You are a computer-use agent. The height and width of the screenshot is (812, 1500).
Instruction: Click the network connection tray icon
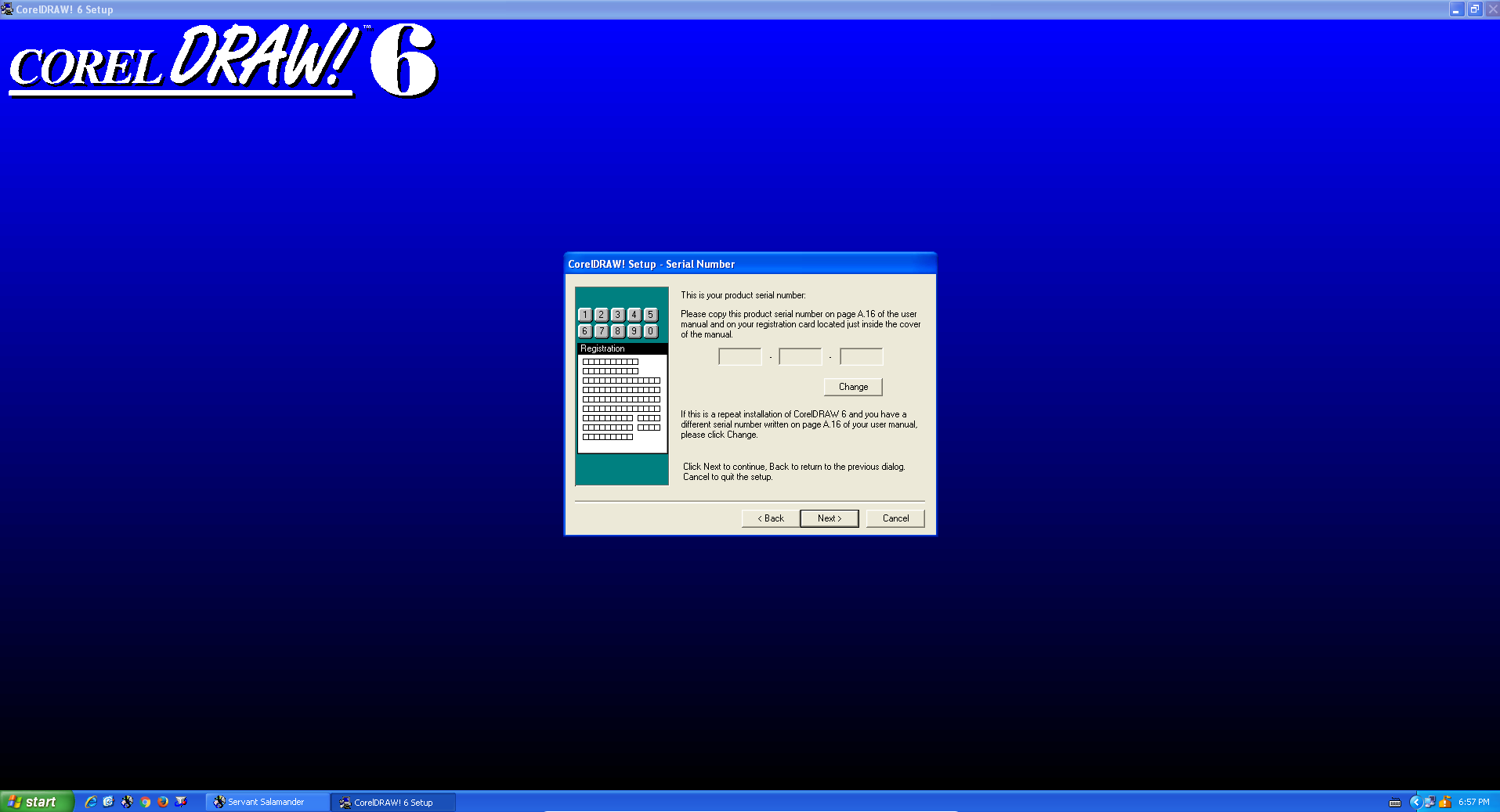[x=1430, y=802]
